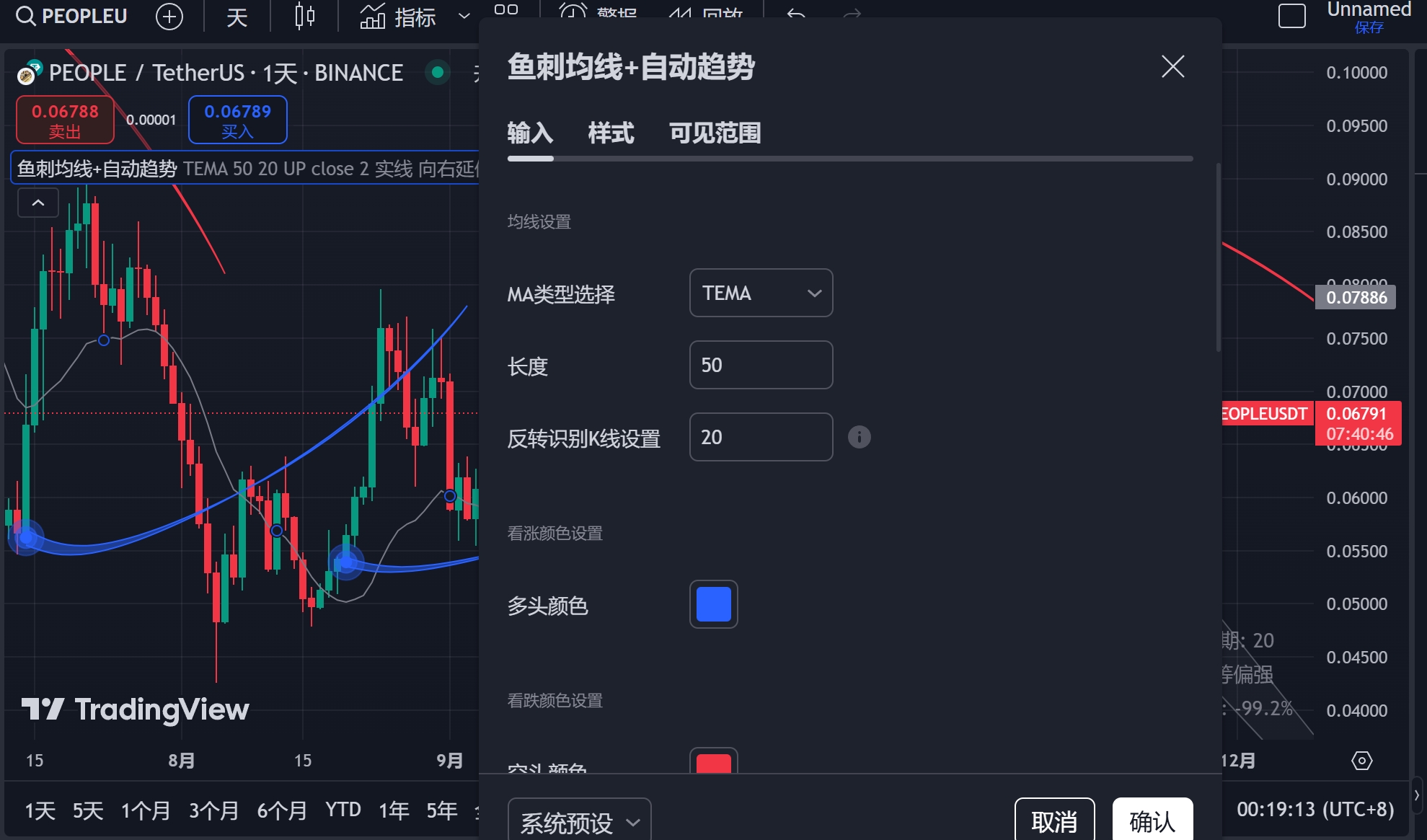Select the 5年 date range

pos(442,810)
